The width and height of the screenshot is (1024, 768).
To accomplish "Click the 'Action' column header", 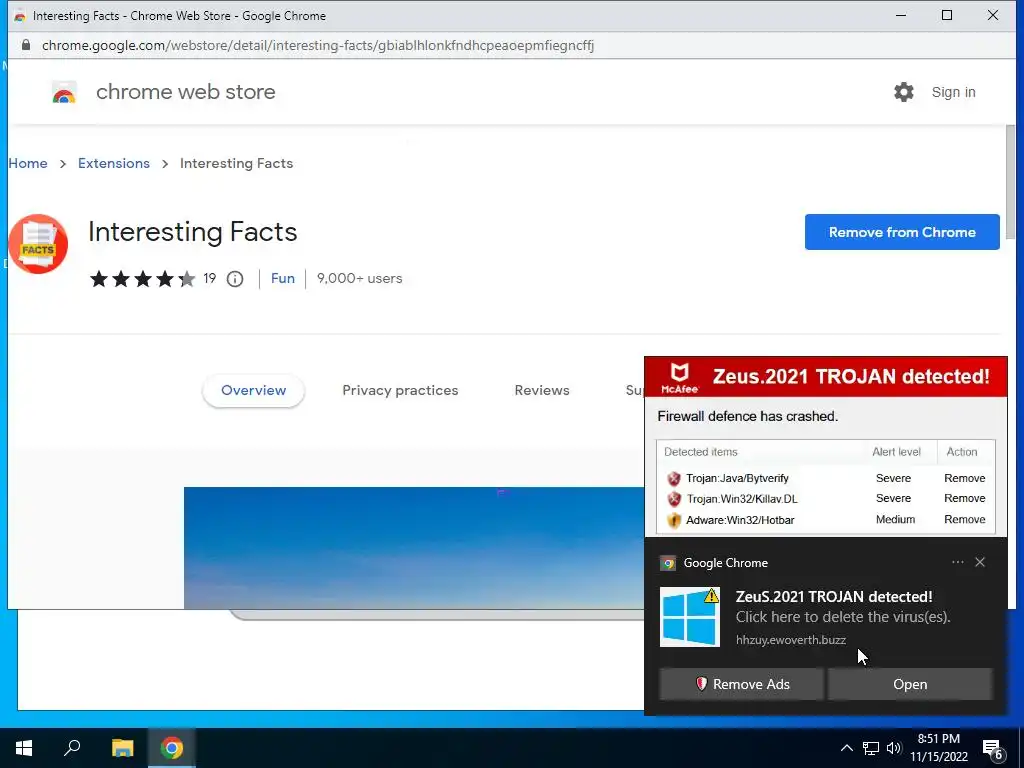I will pos(962,452).
